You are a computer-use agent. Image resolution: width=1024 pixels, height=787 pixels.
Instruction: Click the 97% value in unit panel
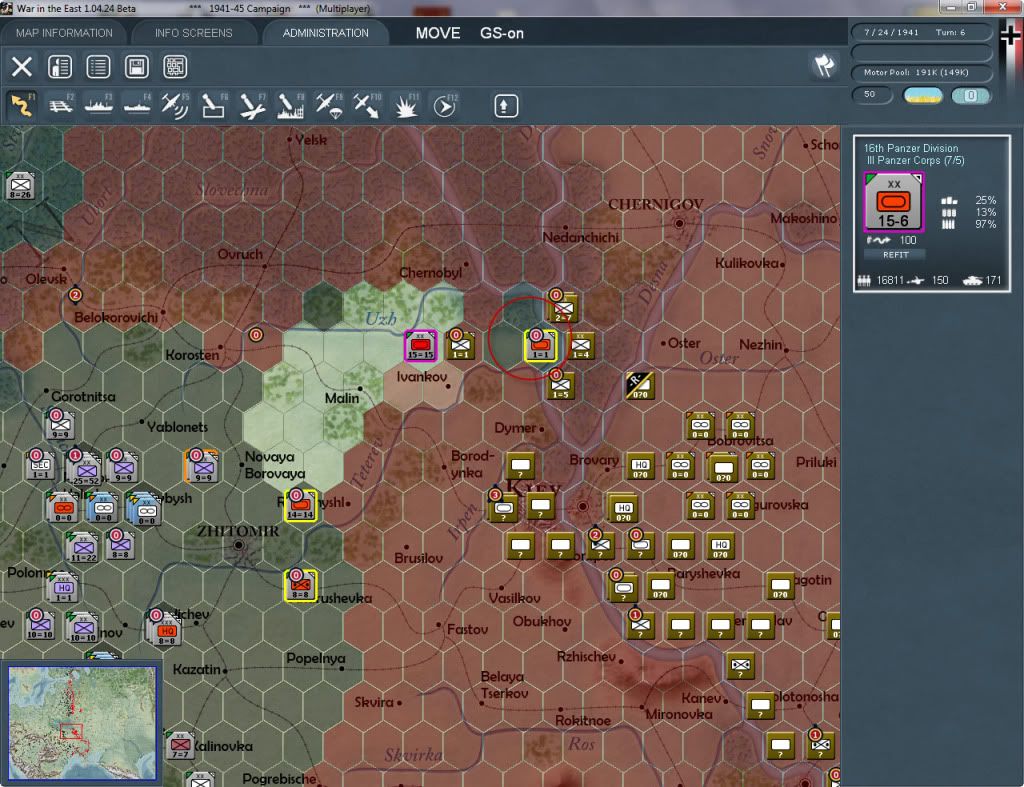click(x=985, y=225)
